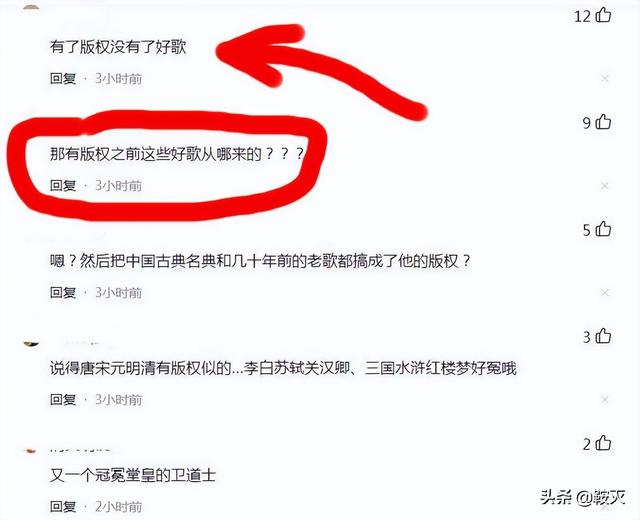Screen dimensions: 640x520
Task: Open avatar above the 唐宋元明清 comment
Action: pyautogui.click(x=31, y=343)
